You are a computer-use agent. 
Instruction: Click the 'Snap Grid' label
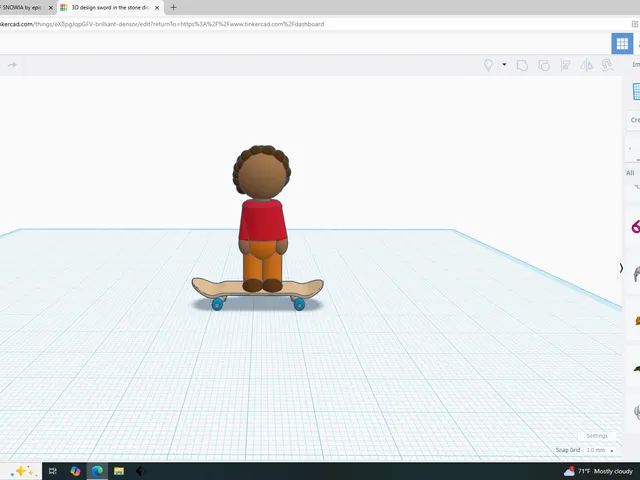coord(568,450)
